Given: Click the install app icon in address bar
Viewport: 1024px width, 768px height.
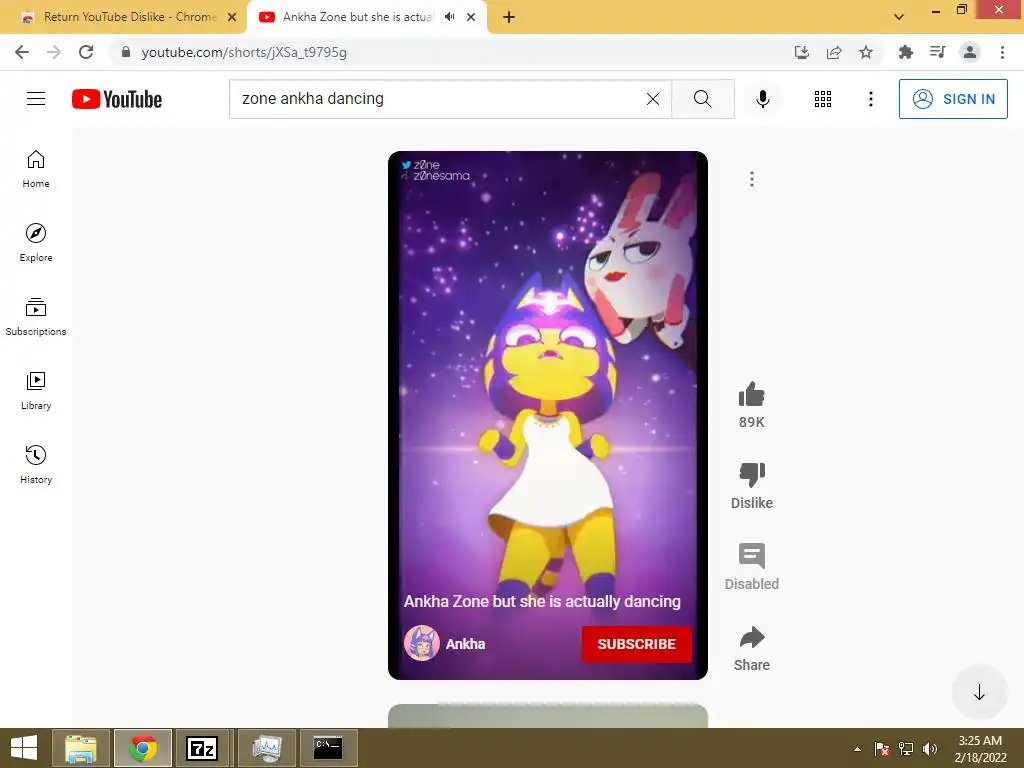Looking at the screenshot, I should click(x=801, y=52).
